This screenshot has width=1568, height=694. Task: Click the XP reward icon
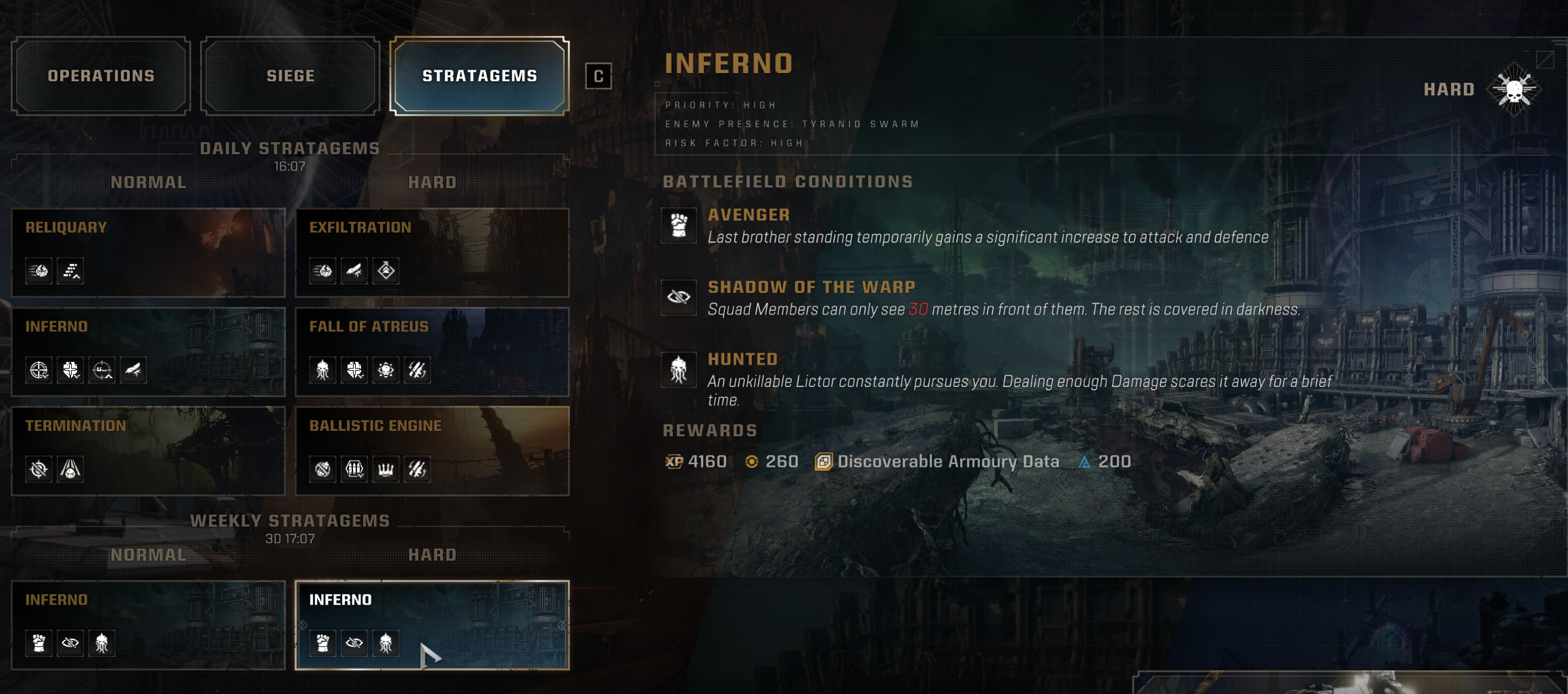[674, 461]
